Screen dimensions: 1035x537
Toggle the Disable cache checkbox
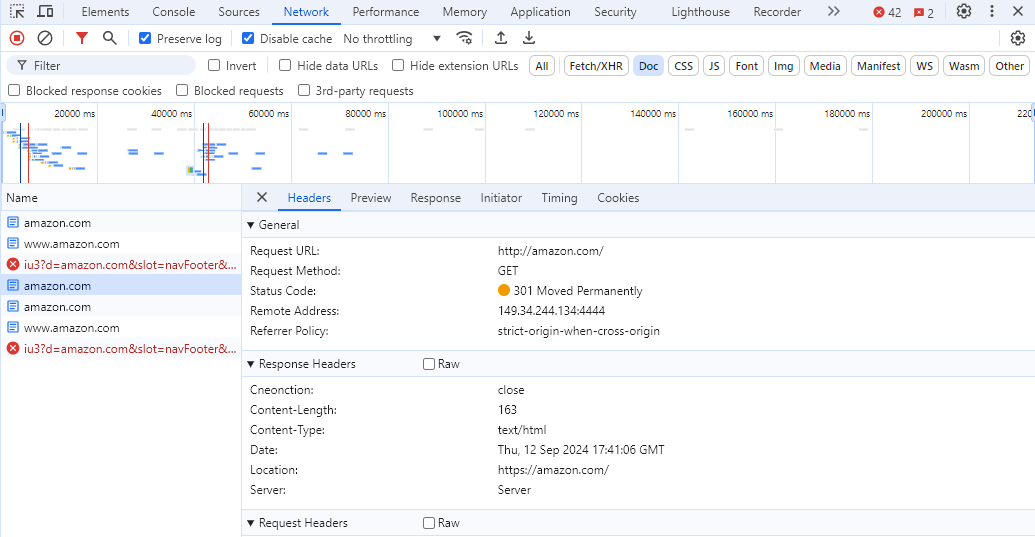[x=248, y=38]
